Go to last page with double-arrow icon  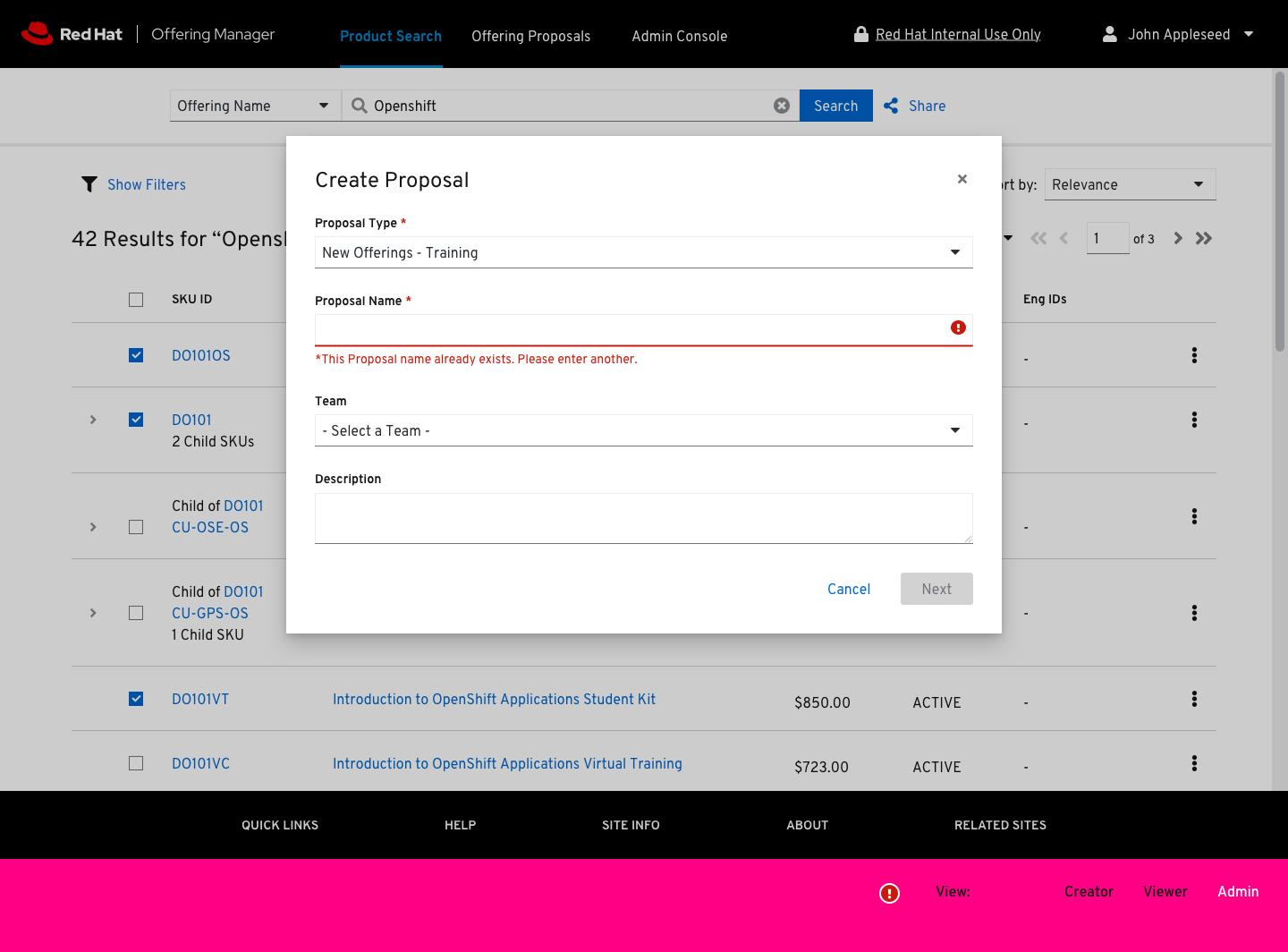(1204, 238)
